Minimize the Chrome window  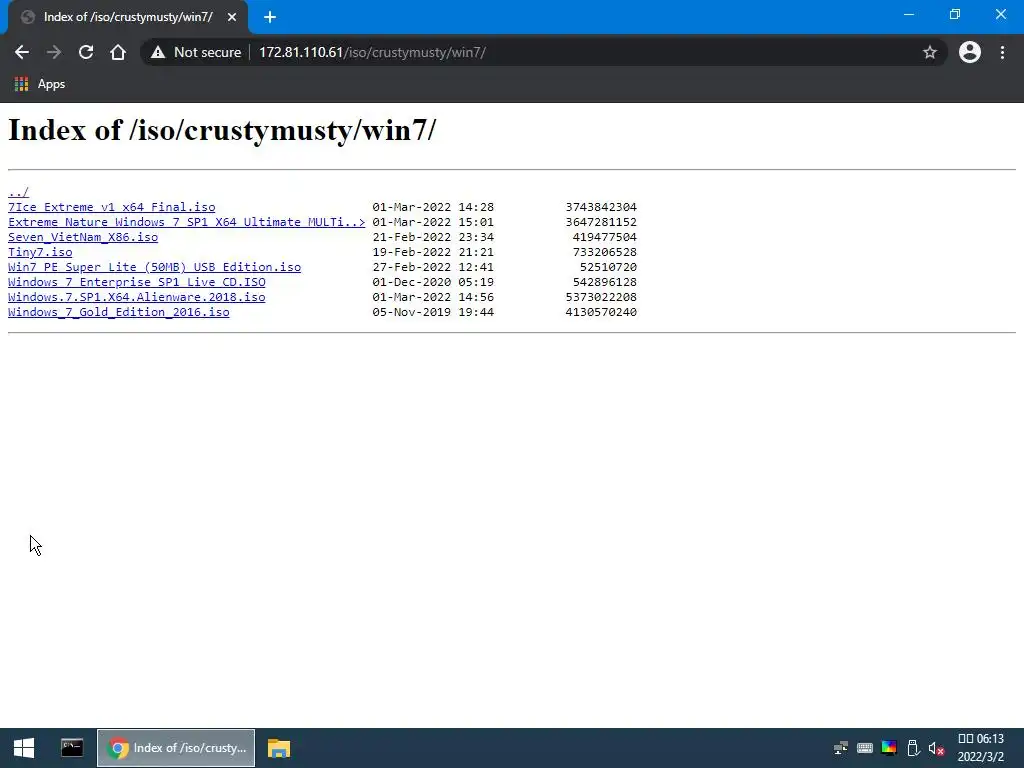coord(909,14)
